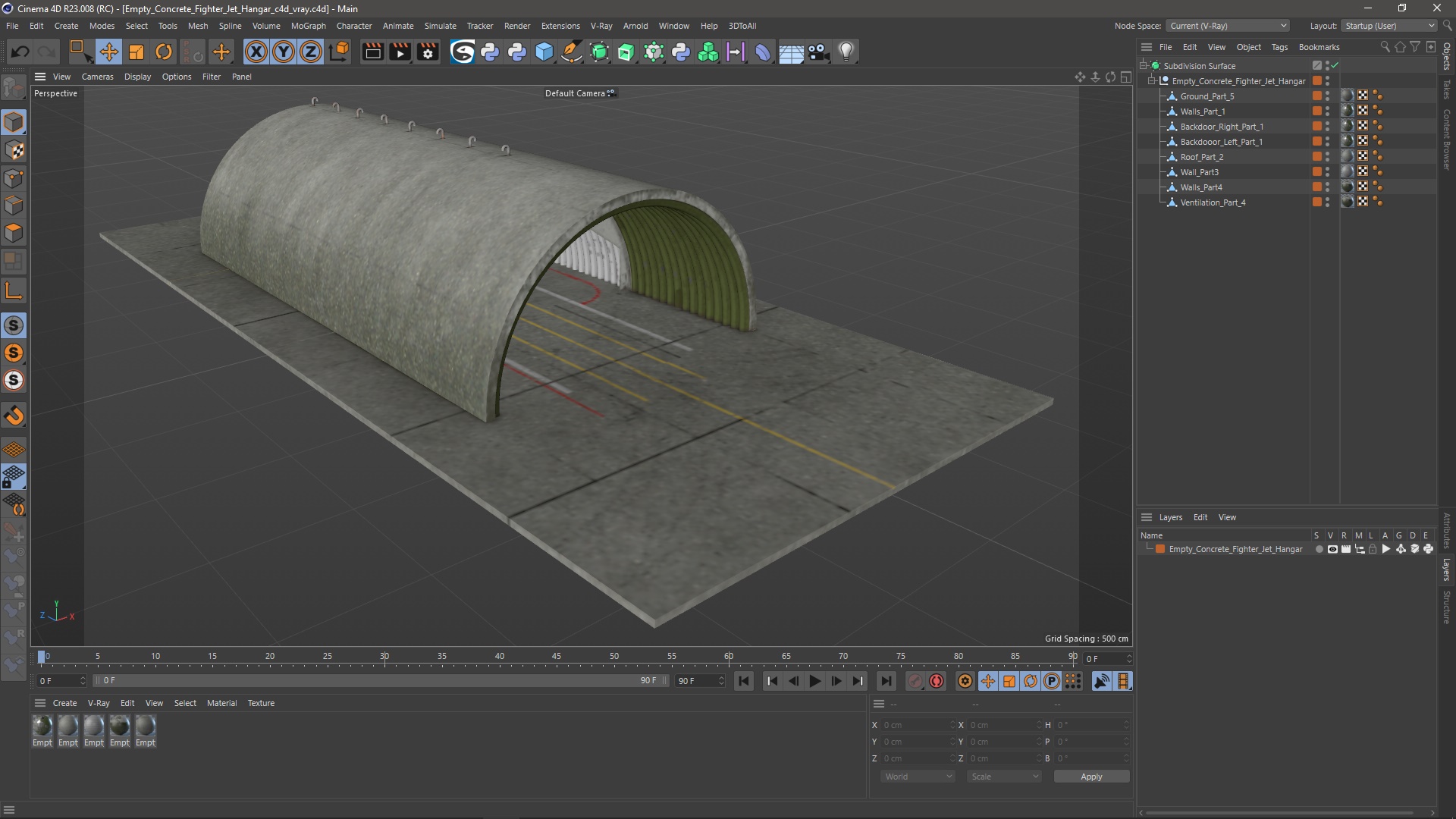This screenshot has width=1456, height=819.
Task: Enable the Axis tool in the left toolbar
Action: coord(14,290)
